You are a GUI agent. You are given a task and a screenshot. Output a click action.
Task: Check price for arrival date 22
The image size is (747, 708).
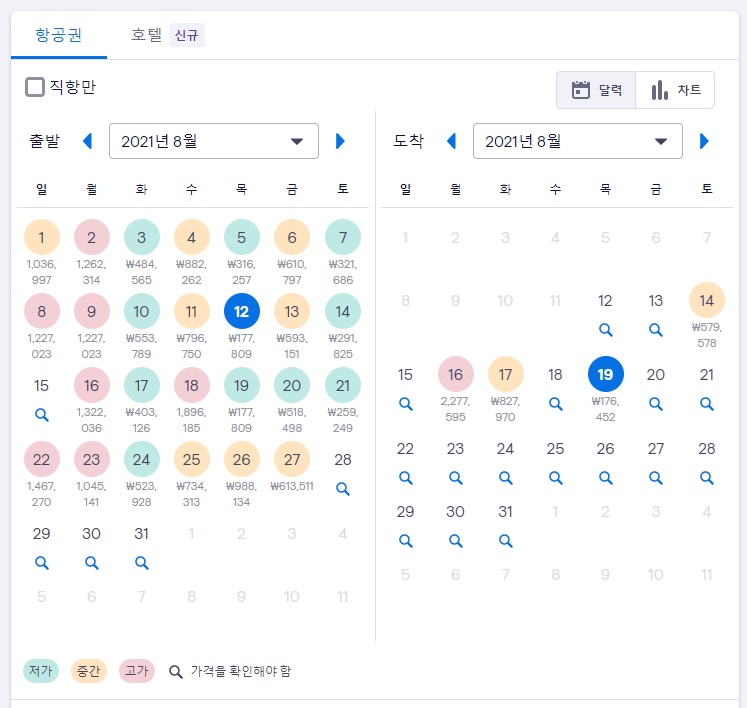tap(405, 478)
